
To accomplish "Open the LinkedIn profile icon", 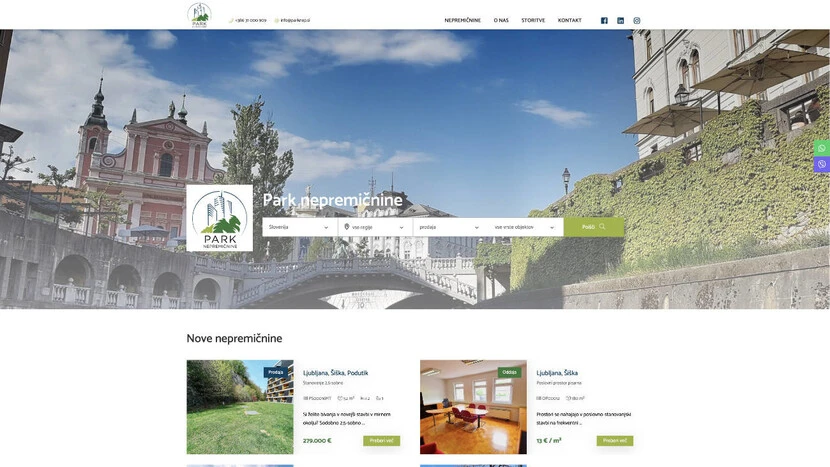I will 620,21.
